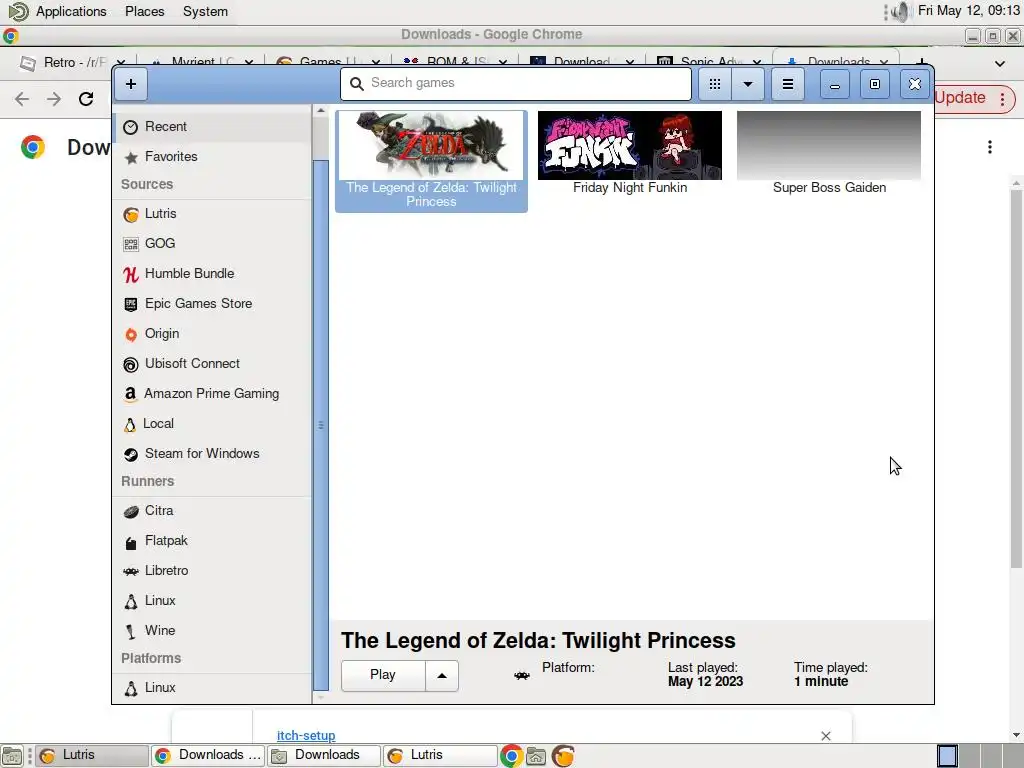This screenshot has width=1024, height=768.
Task: Open the Humble Bundle source
Action: 212,274
